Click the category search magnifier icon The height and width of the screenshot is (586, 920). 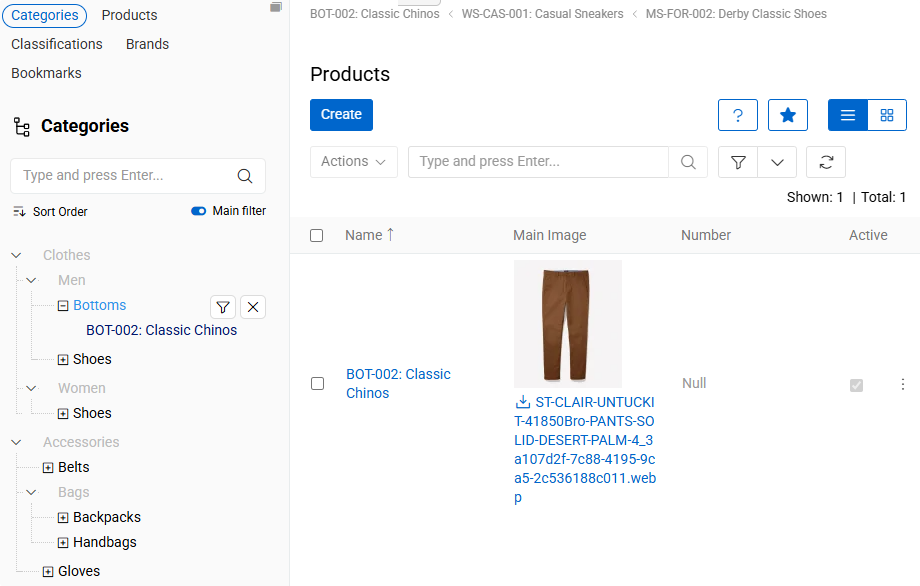(245, 176)
